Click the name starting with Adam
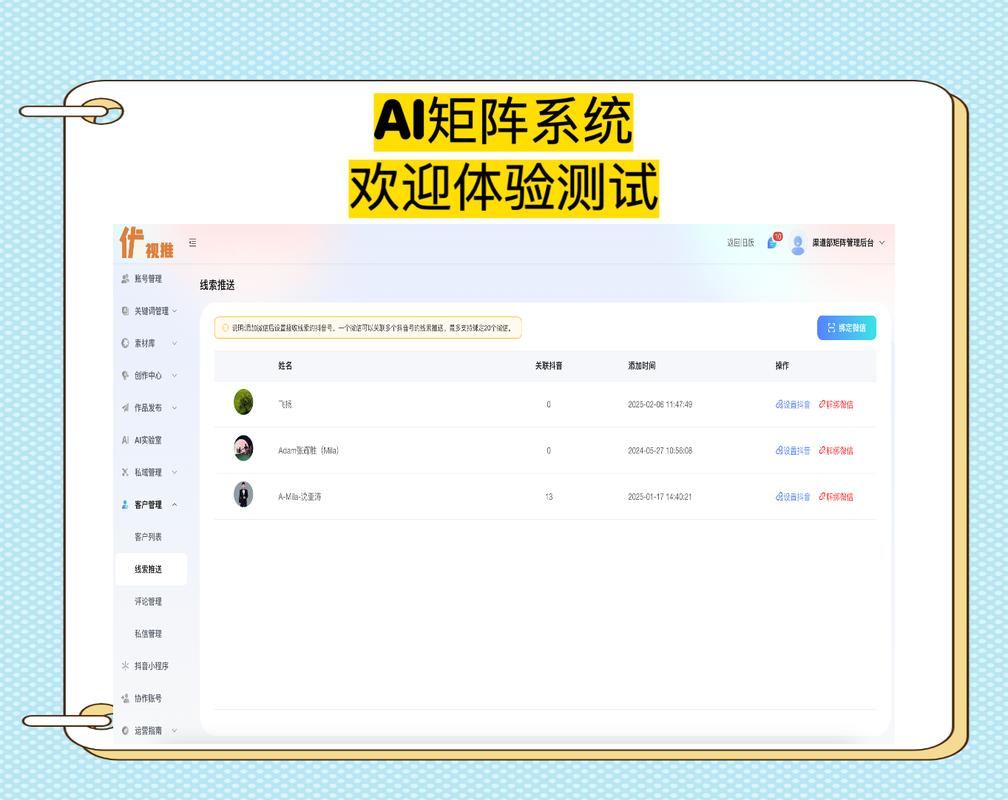The image size is (1008, 800). 308,451
